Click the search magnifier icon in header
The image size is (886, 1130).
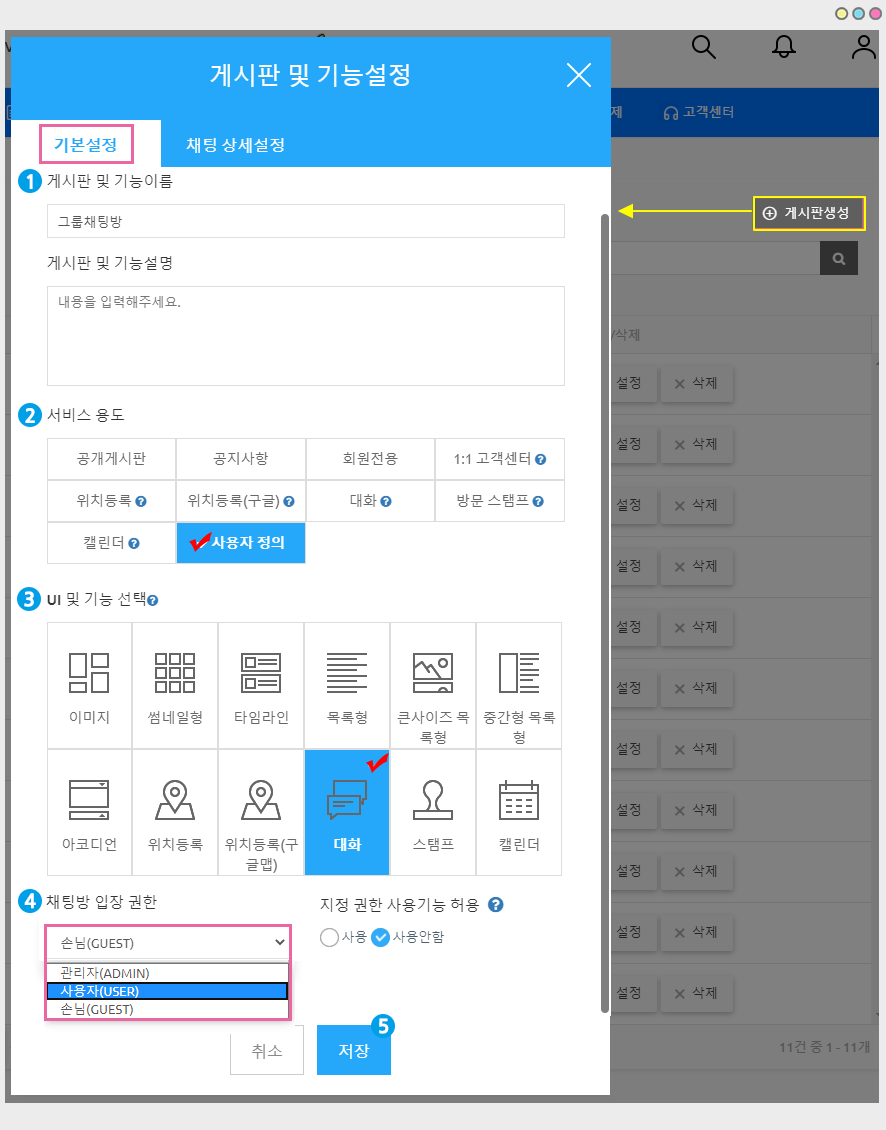click(x=704, y=47)
